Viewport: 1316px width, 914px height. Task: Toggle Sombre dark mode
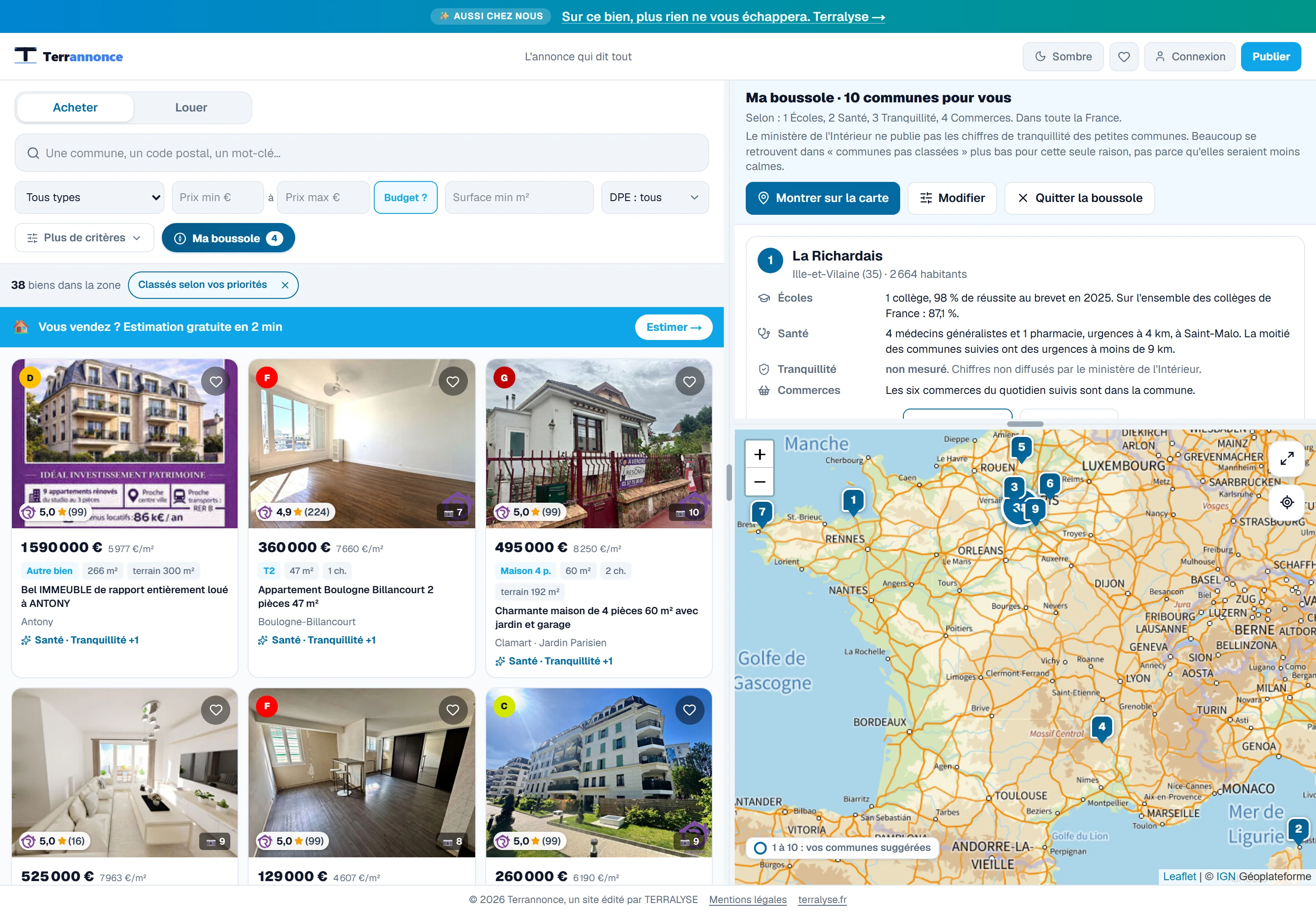click(1063, 57)
